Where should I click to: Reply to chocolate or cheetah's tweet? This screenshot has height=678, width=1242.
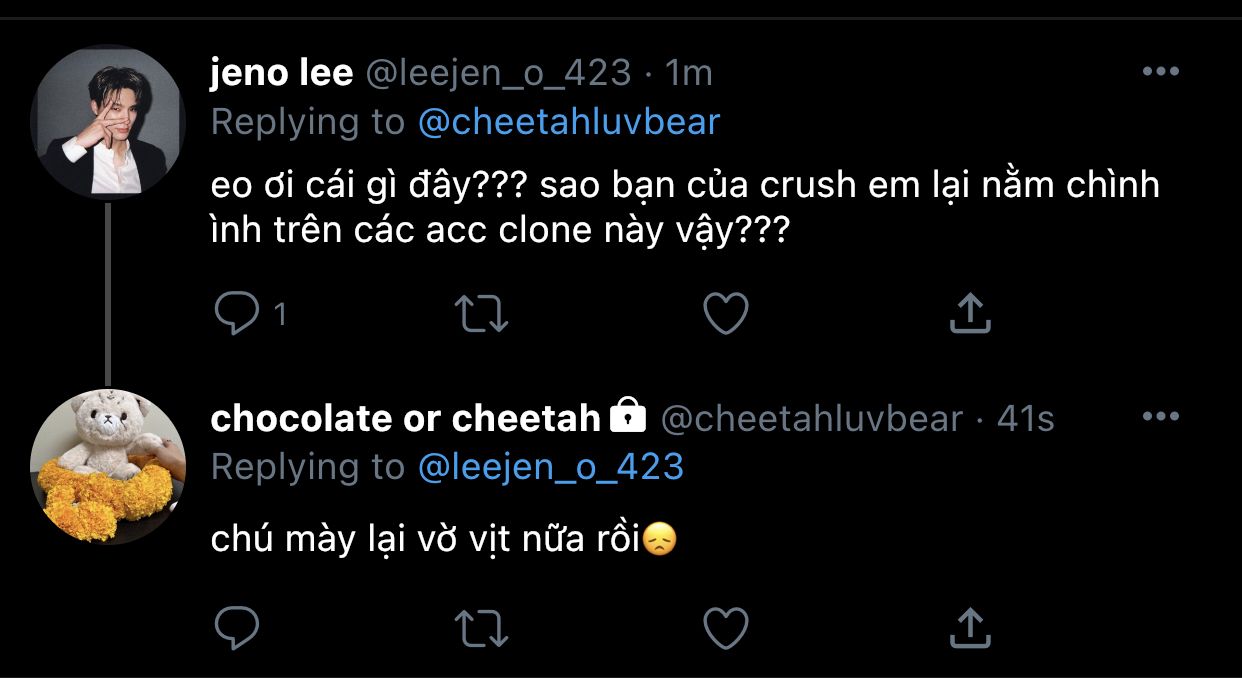(x=237, y=628)
